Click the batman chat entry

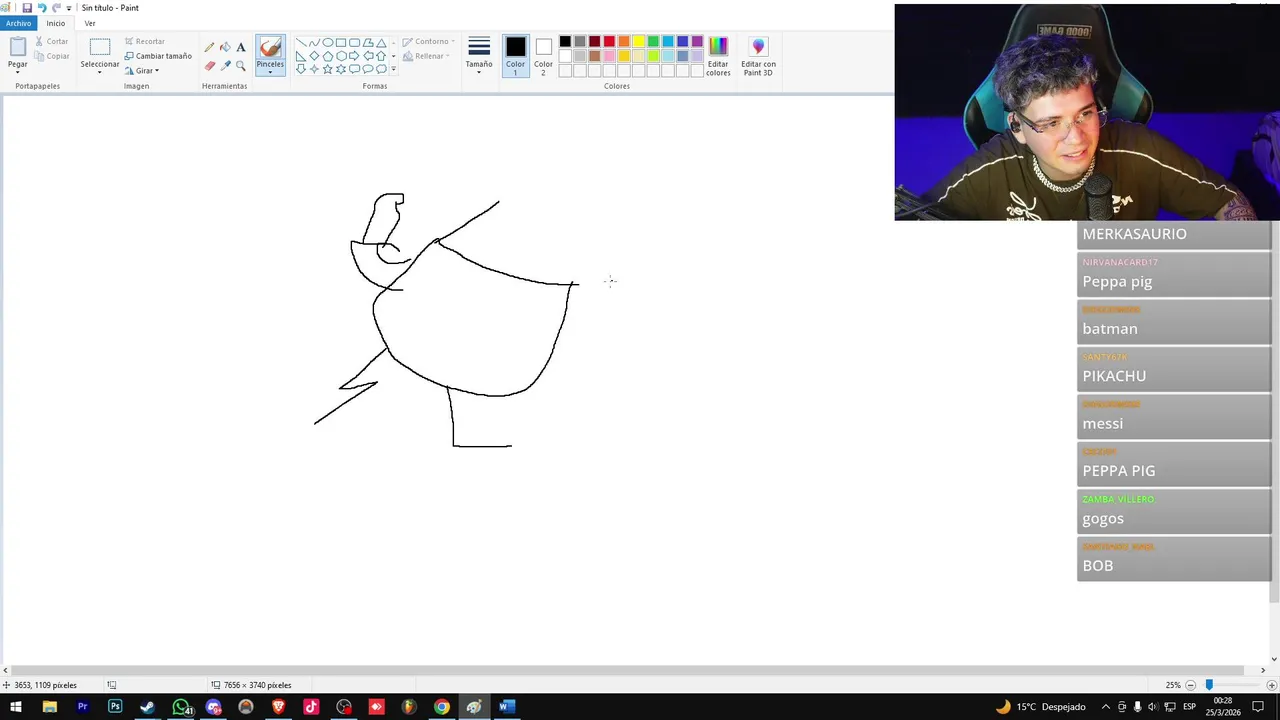pyautogui.click(x=1173, y=321)
